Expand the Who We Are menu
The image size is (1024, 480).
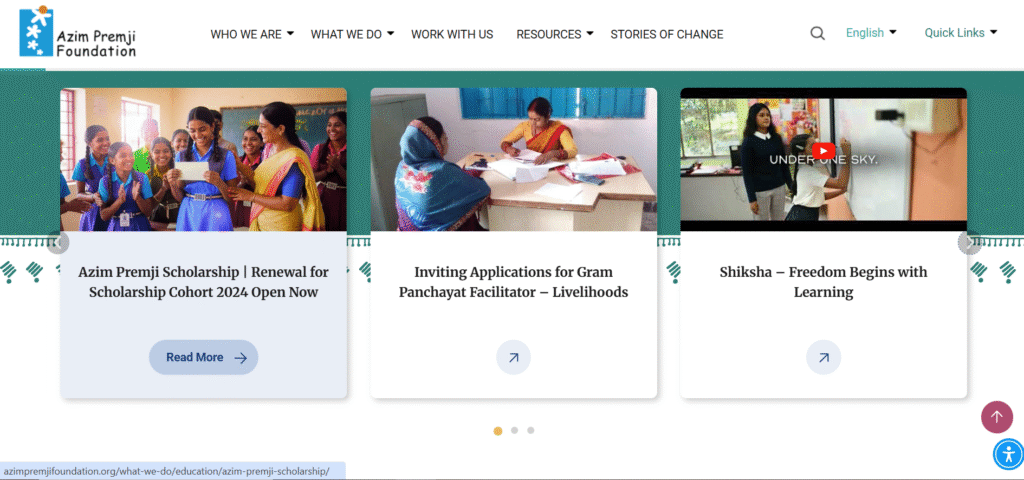click(252, 34)
